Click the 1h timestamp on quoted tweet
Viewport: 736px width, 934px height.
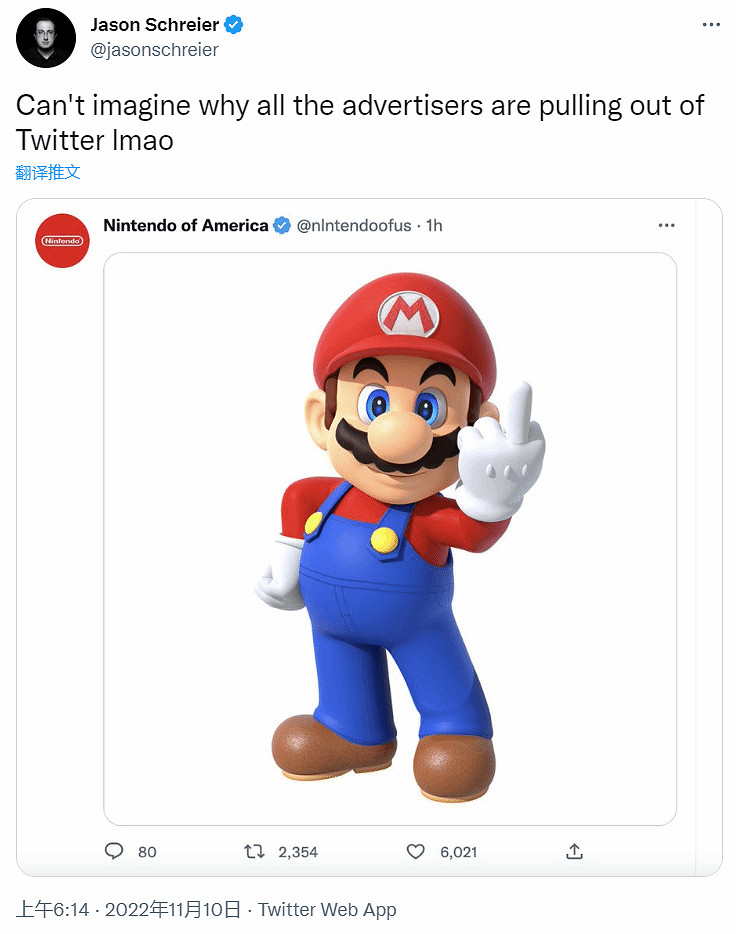[x=434, y=225]
